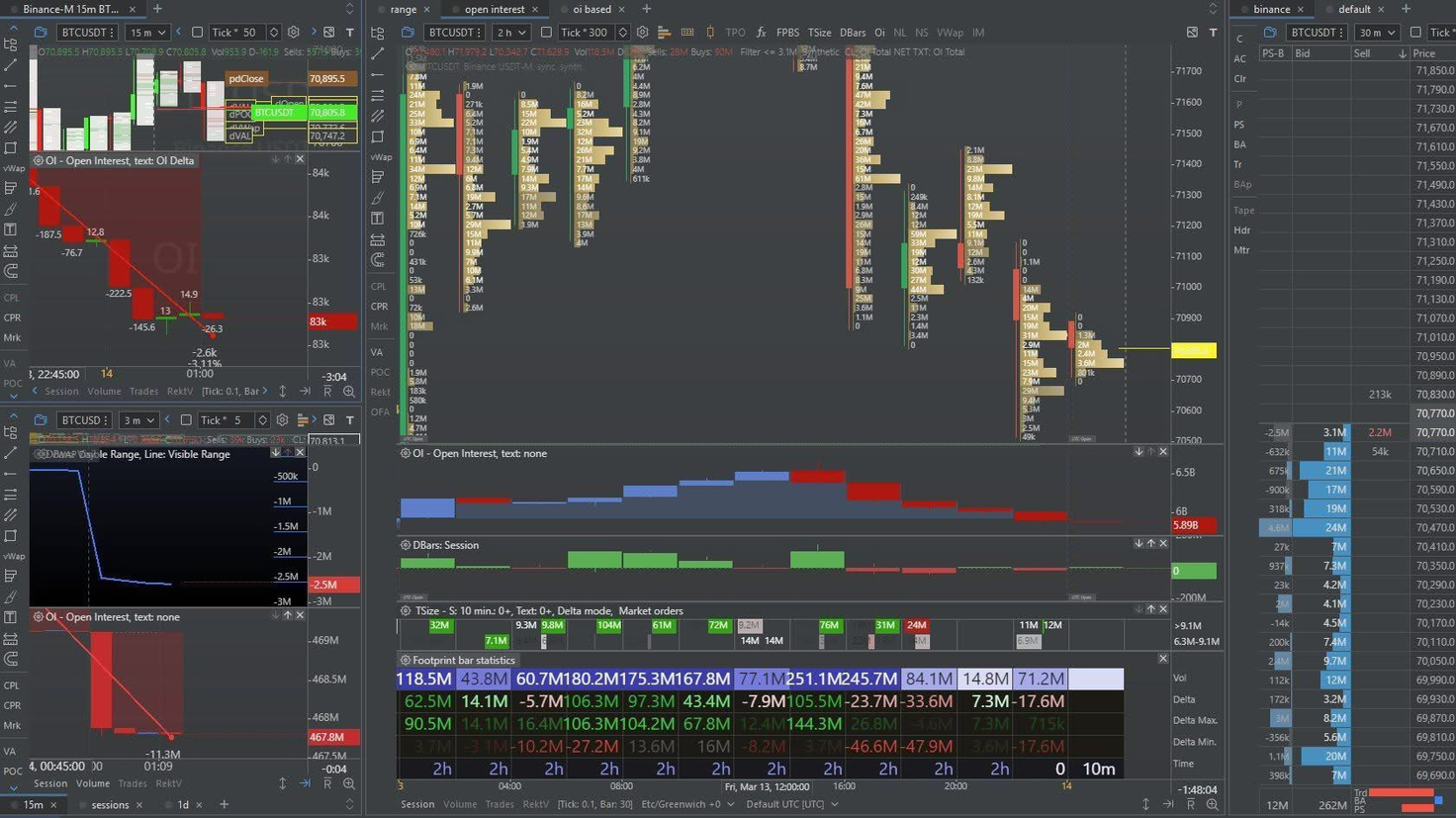1456x818 pixels.
Task: Open TSize indicator settings gear
Action: pos(405,611)
